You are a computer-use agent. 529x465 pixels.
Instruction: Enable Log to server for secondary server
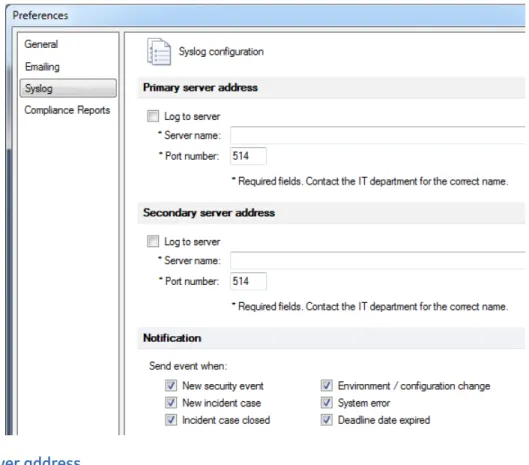coord(153,241)
